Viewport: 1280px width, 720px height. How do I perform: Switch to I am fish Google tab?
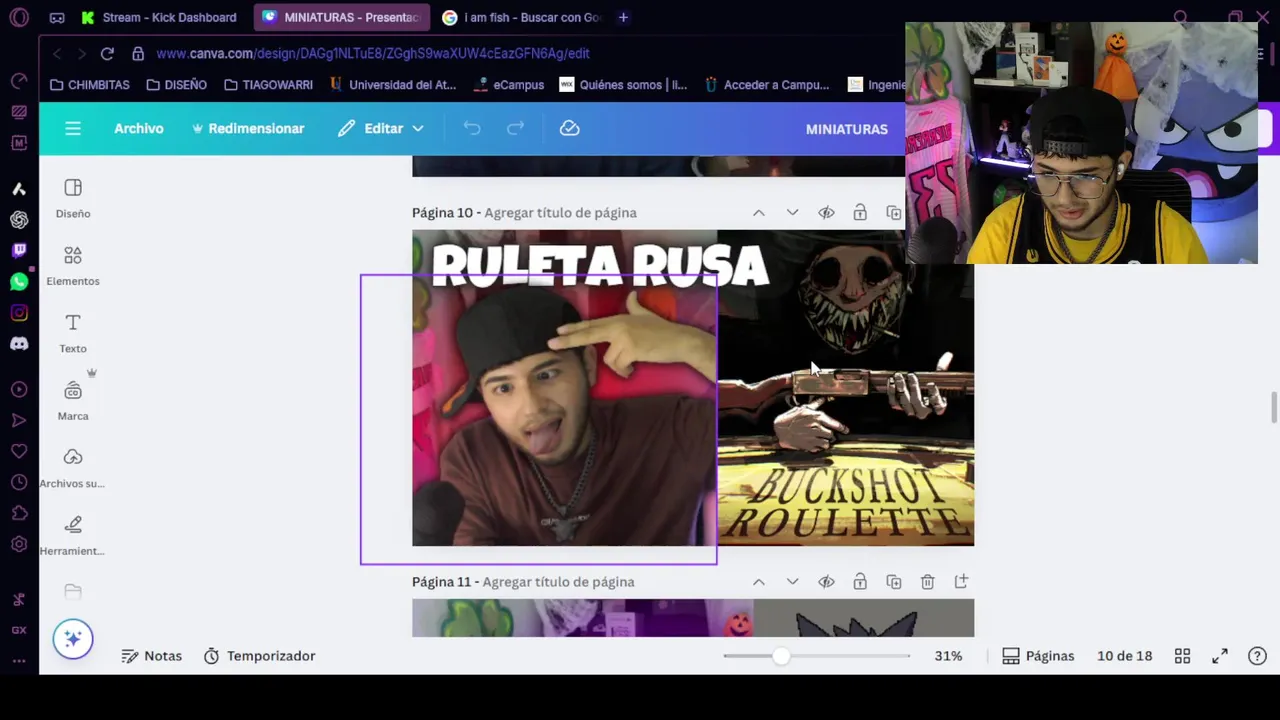coord(521,17)
